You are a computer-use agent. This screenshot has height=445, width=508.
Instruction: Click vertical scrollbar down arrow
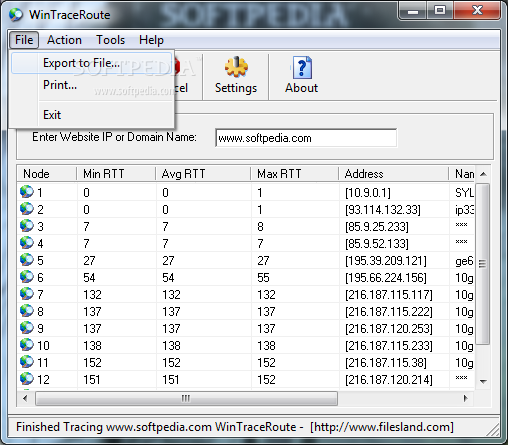click(x=483, y=381)
